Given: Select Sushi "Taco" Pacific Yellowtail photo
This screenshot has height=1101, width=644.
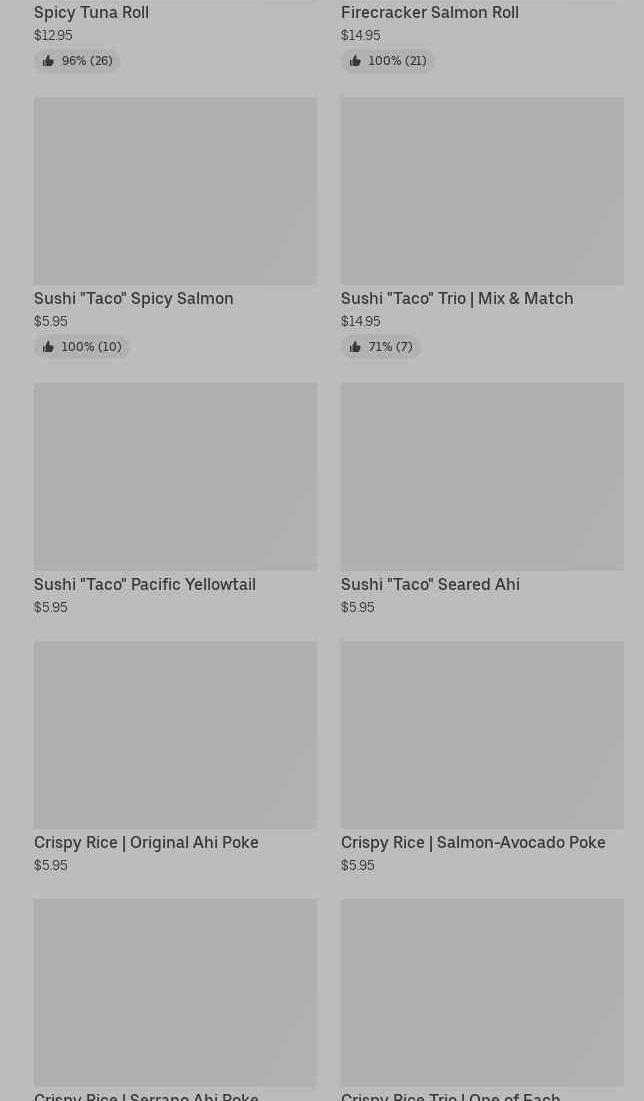Looking at the screenshot, I should [176, 477].
